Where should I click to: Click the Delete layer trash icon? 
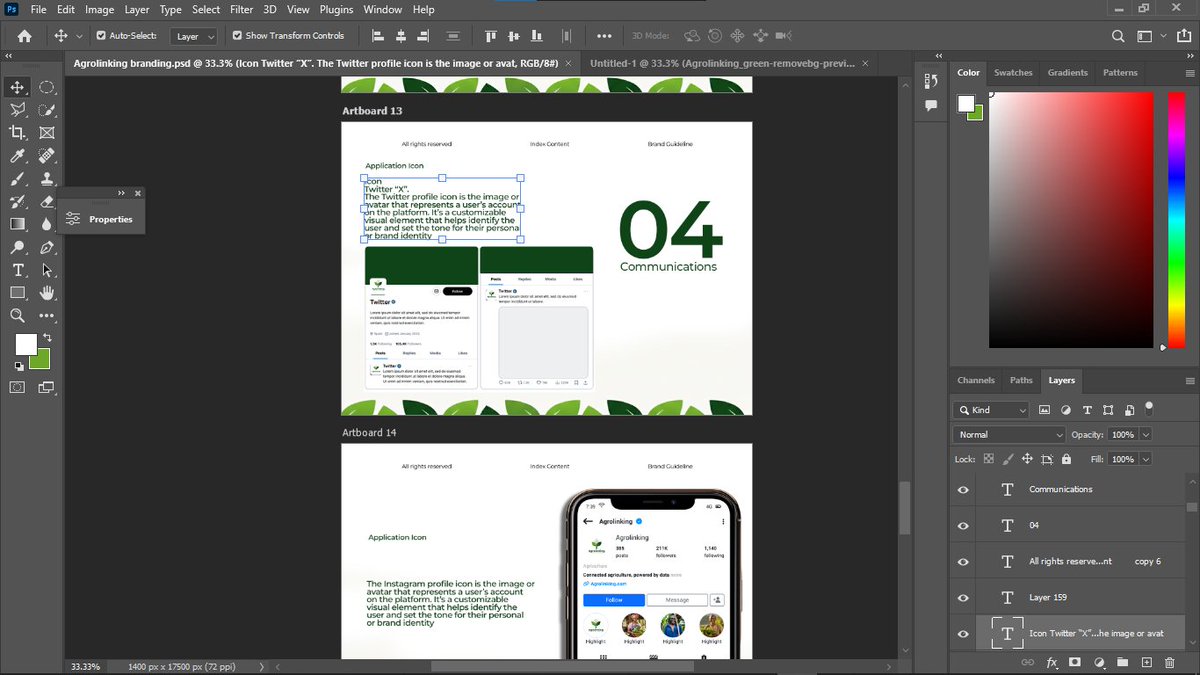point(1171,662)
